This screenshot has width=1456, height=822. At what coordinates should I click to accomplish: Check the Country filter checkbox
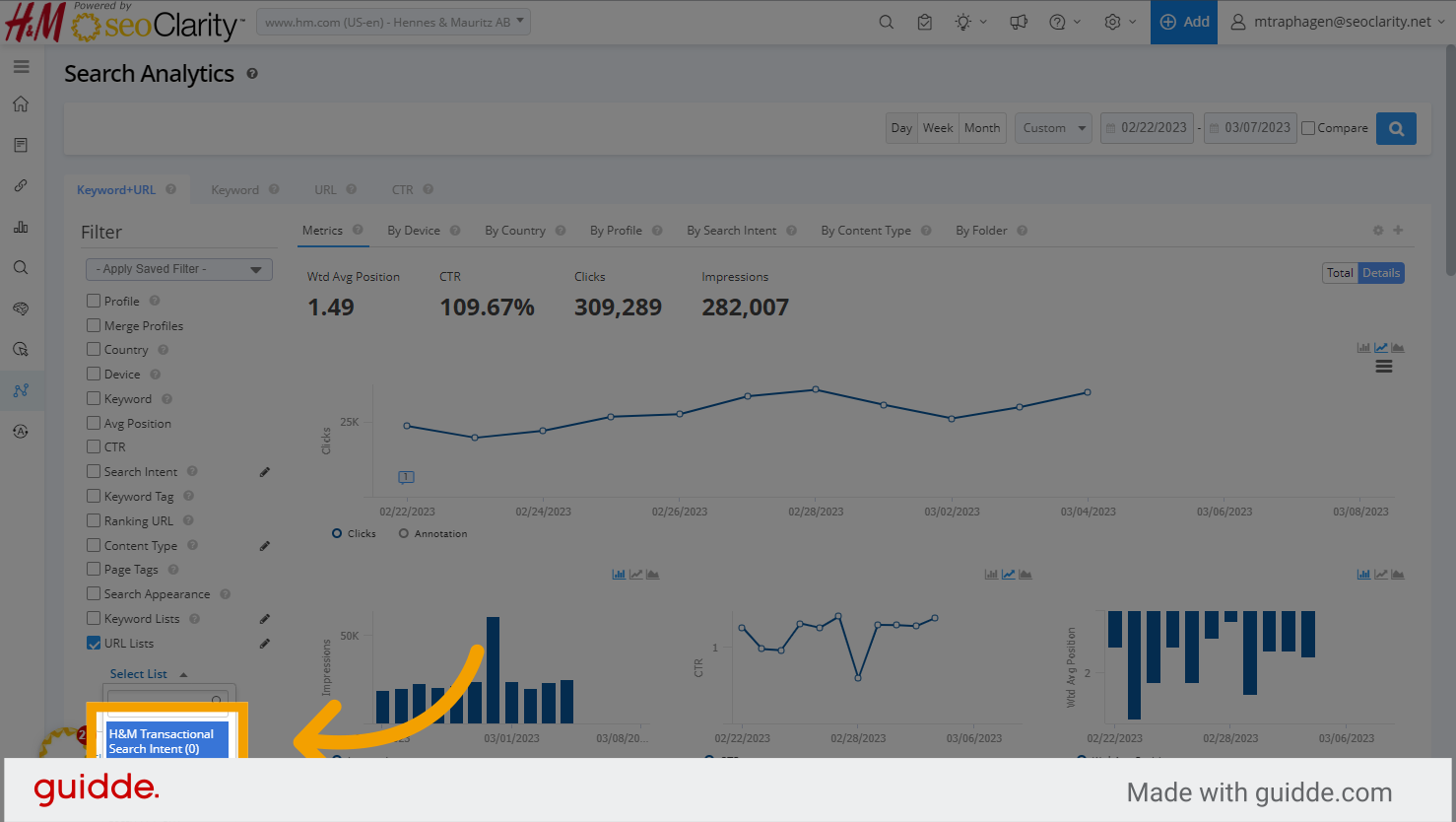tap(94, 350)
